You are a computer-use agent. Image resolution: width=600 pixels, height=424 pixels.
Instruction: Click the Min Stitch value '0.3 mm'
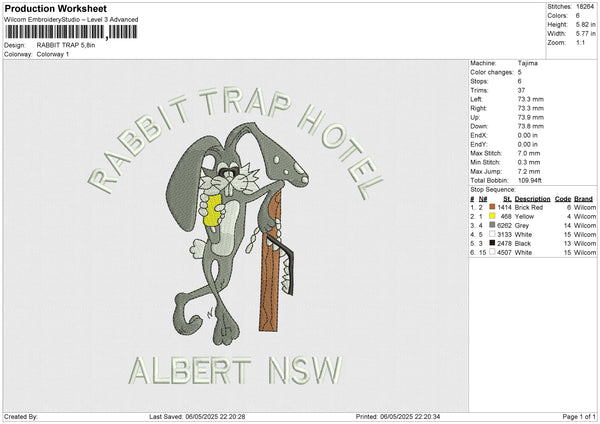coord(529,162)
